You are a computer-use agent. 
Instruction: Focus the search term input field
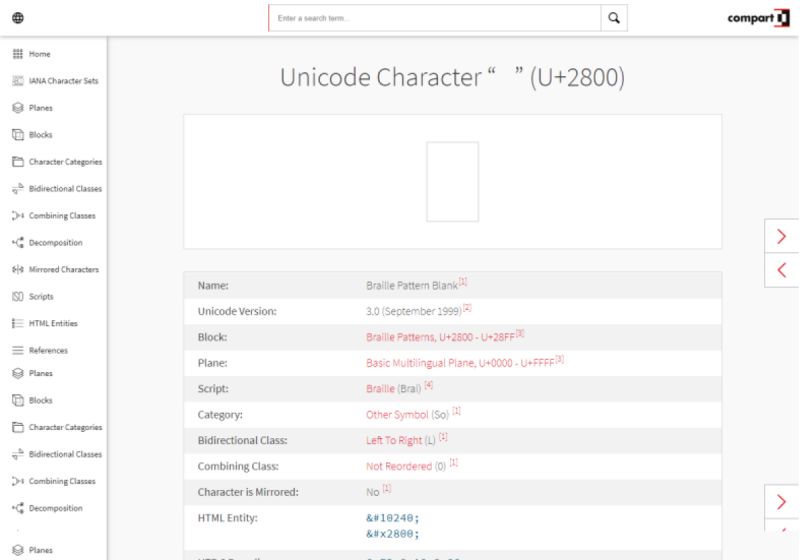click(x=435, y=18)
